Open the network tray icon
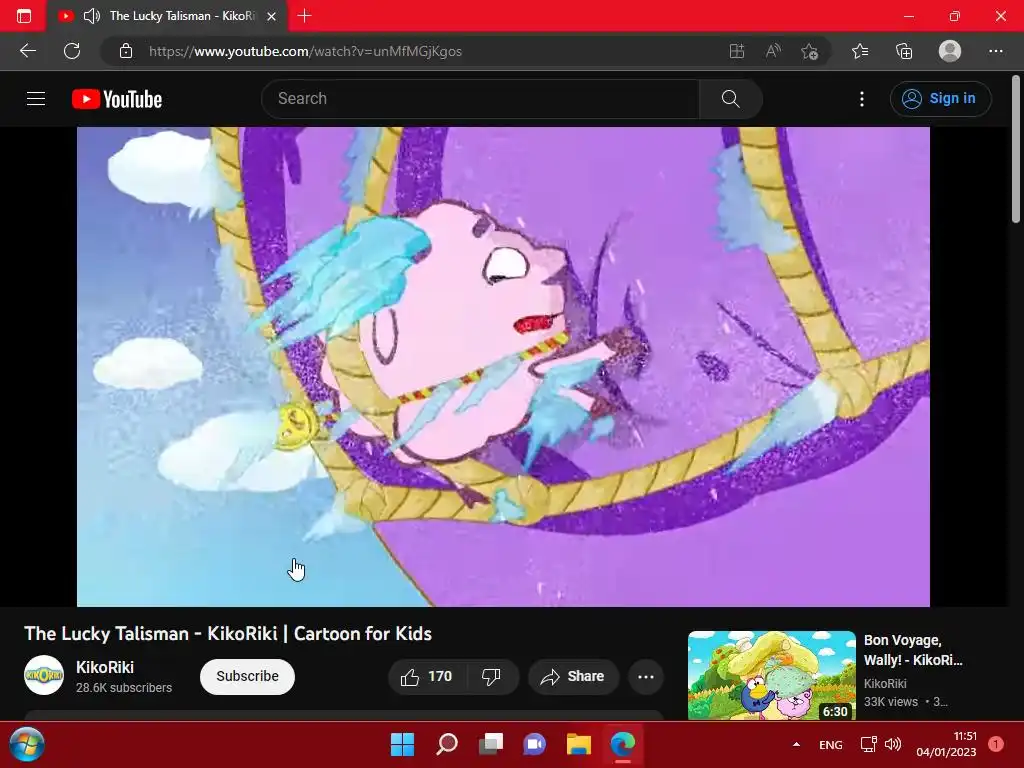The image size is (1024, 768). coord(869,744)
